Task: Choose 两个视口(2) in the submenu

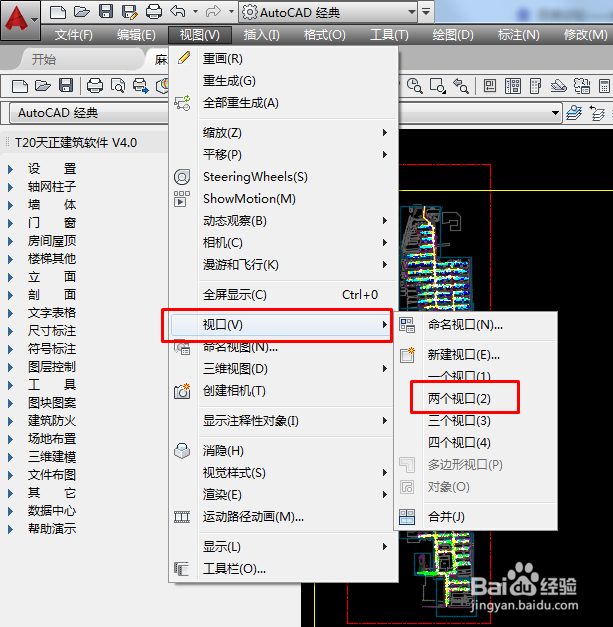Action: pyautogui.click(x=476, y=399)
